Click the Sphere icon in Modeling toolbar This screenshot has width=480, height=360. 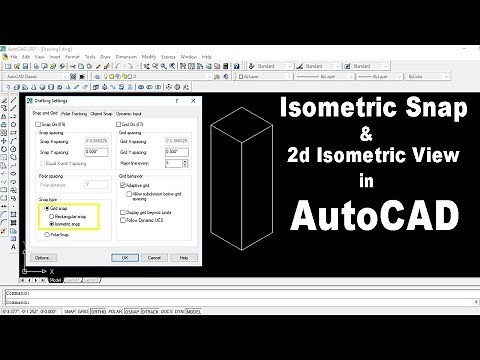coord(42,87)
